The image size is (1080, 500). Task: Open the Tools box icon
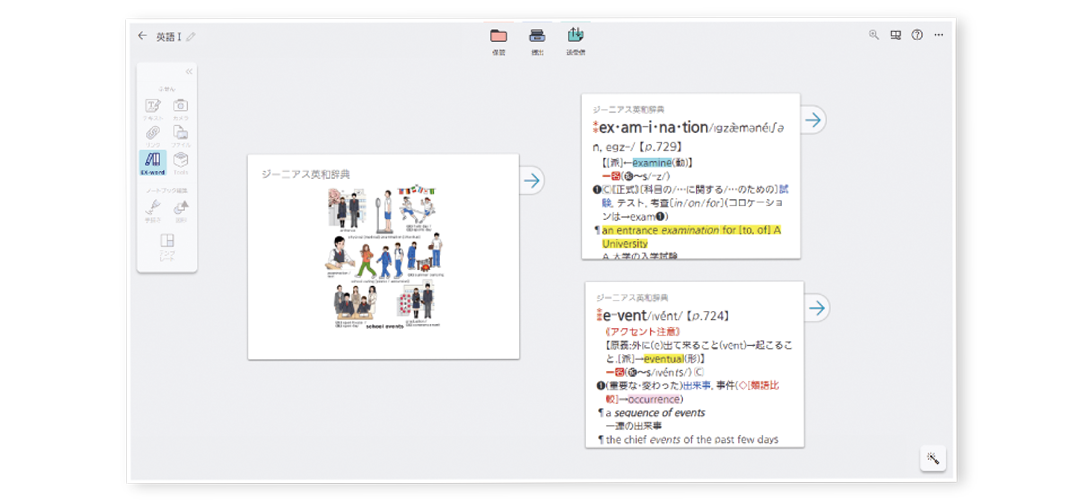click(x=181, y=162)
